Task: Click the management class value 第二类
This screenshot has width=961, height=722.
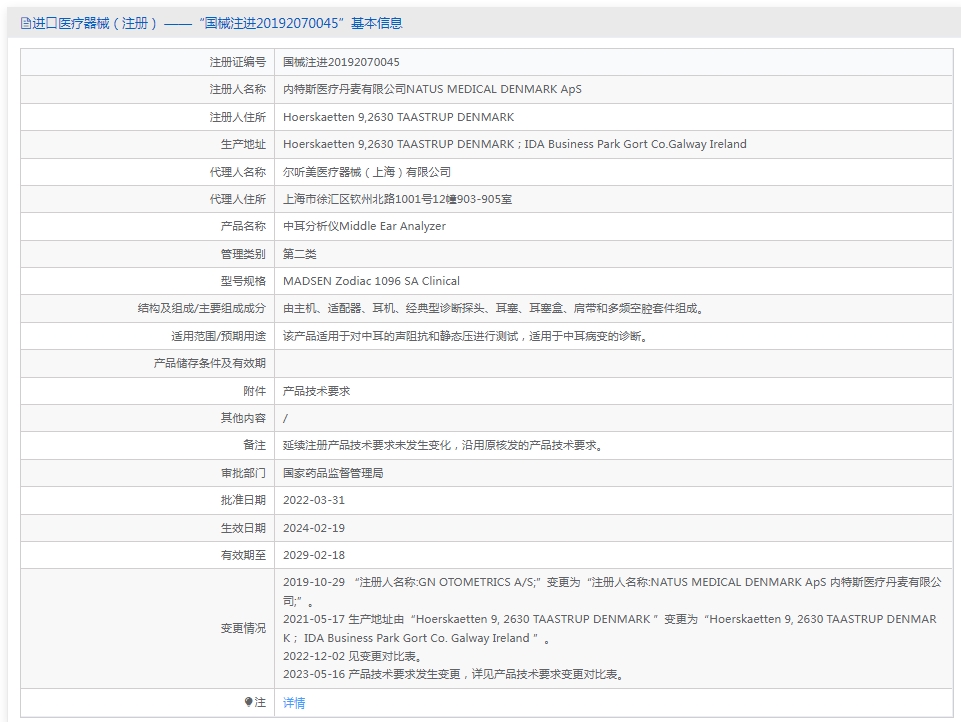Action: pos(300,254)
